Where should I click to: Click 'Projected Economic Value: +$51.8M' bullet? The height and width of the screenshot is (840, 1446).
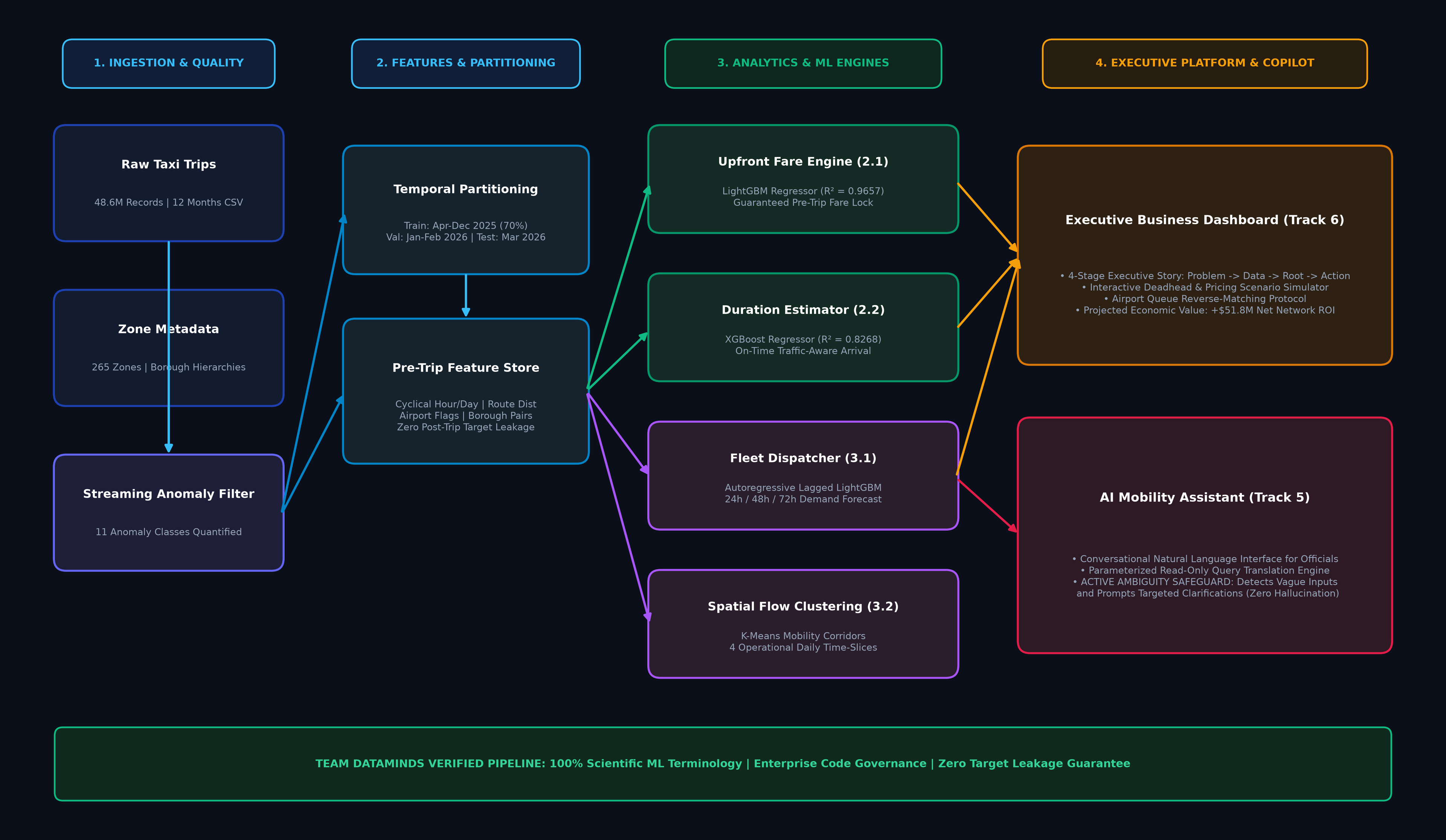1204,310
